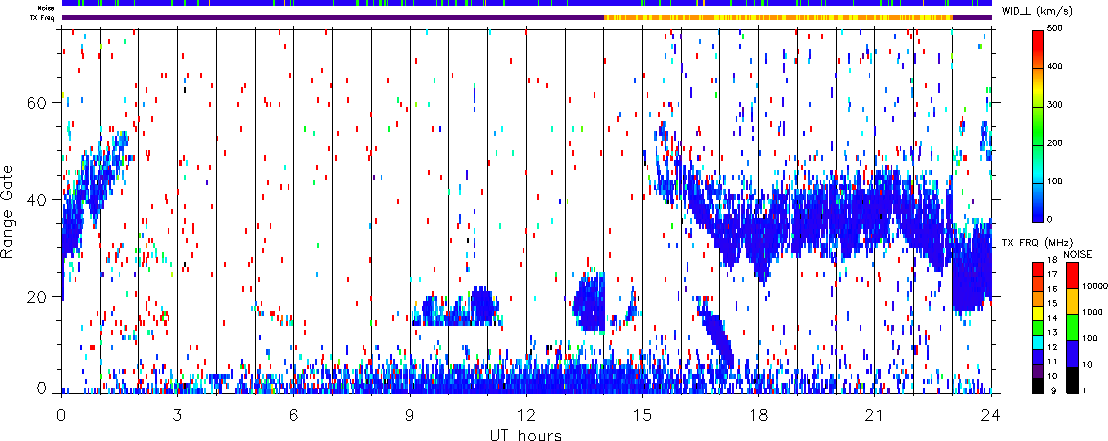
Task: Pick the red top segment of WID colorbar
Action: (1037, 49)
